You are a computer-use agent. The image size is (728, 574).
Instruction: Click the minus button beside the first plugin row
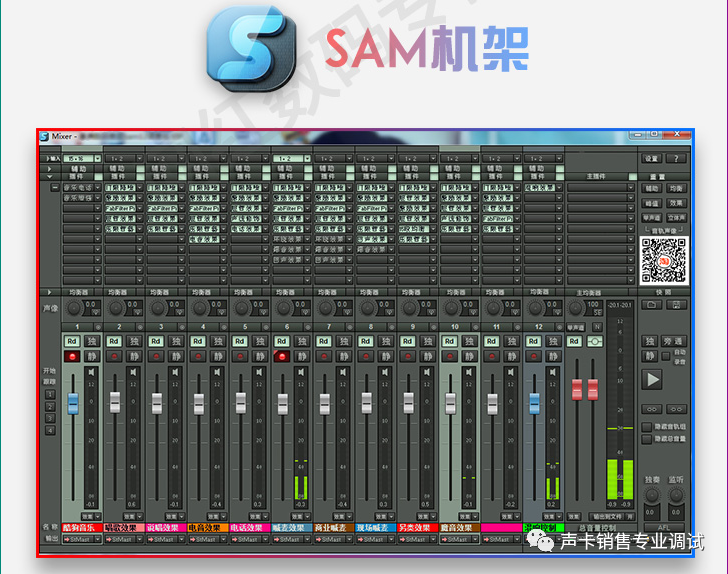(x=55, y=188)
